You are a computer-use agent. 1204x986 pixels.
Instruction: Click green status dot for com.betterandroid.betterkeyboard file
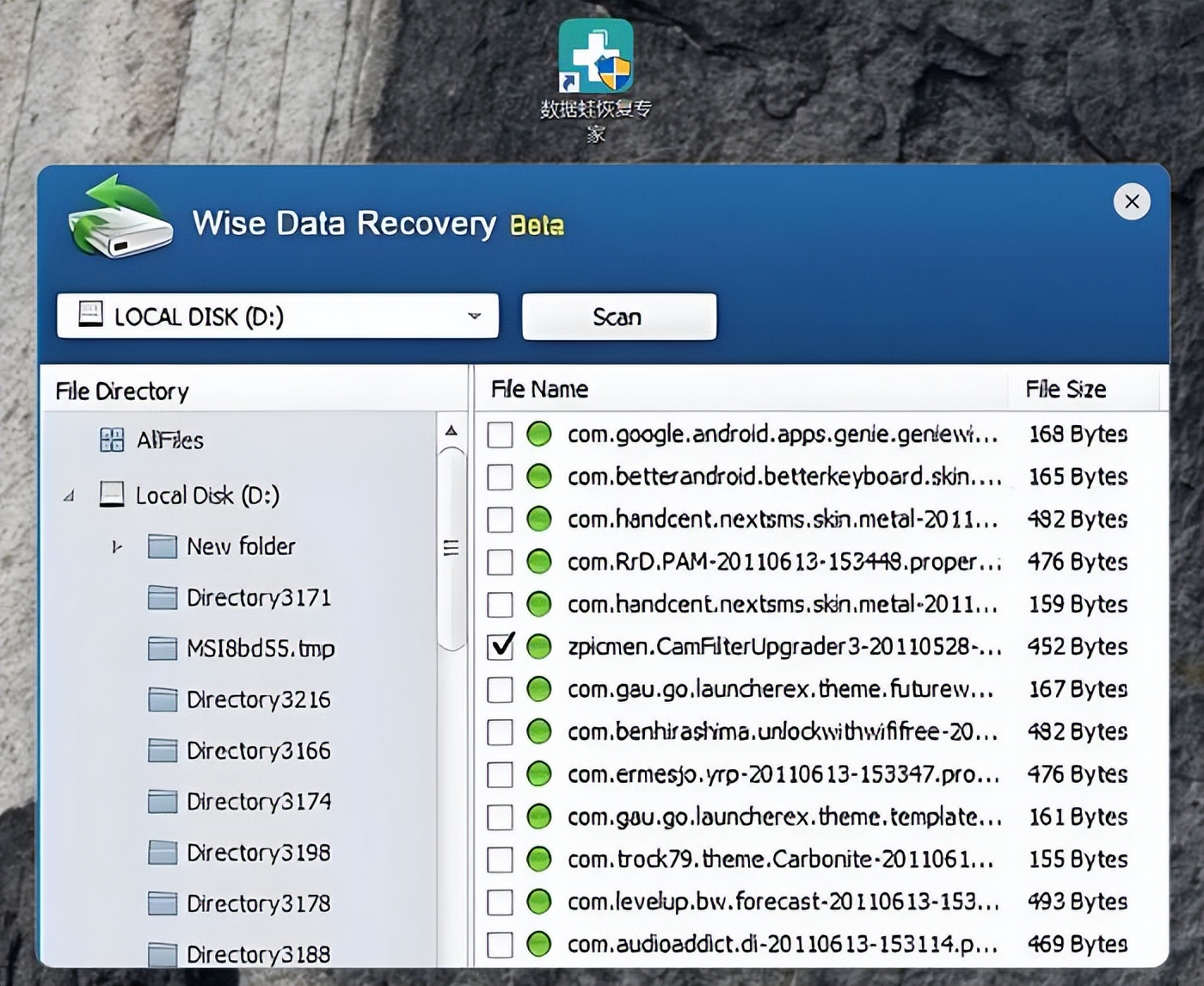point(539,476)
